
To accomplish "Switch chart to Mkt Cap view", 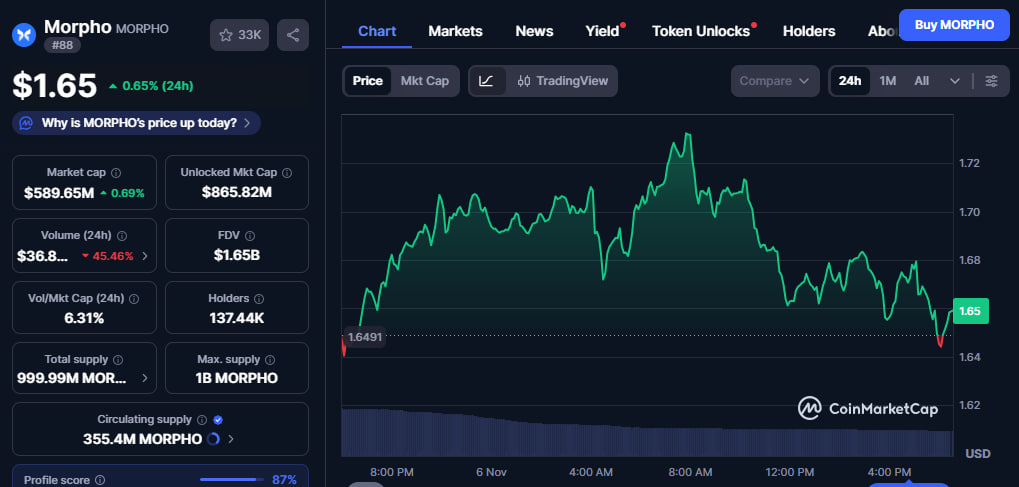I will click(x=424, y=81).
